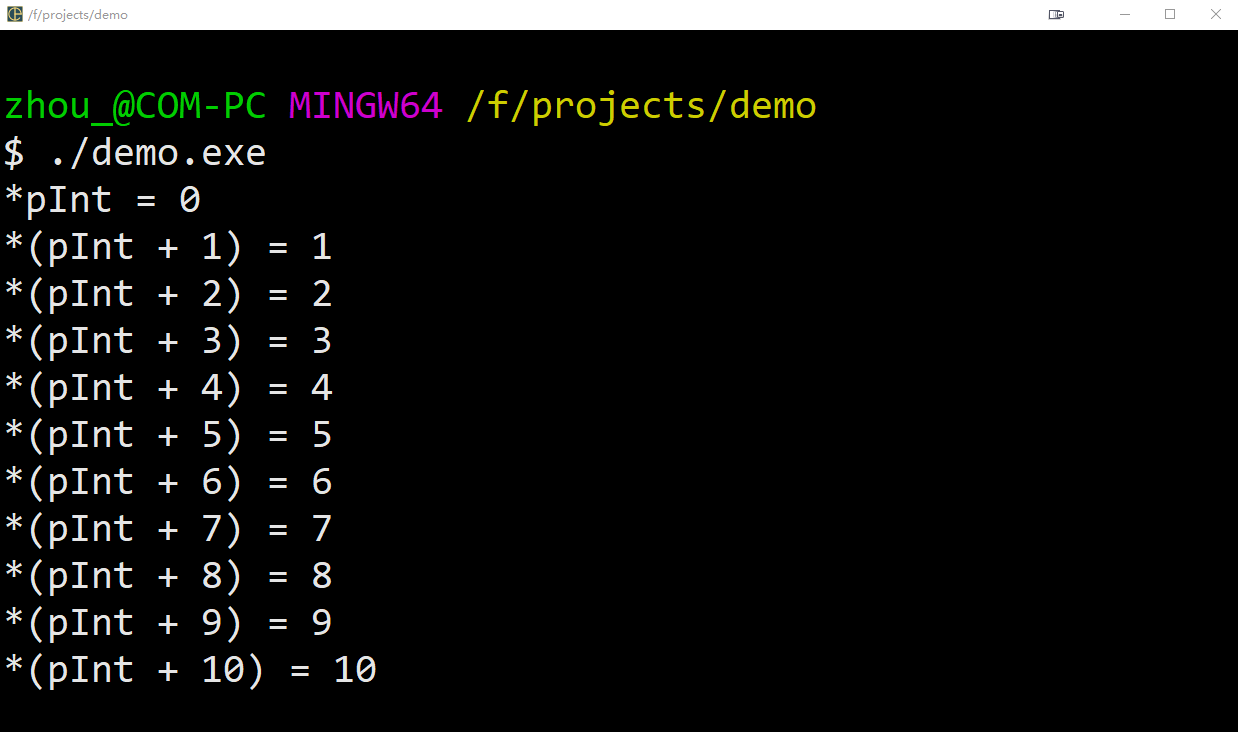
Task: Maximize the terminal window
Action: [x=1170, y=14]
